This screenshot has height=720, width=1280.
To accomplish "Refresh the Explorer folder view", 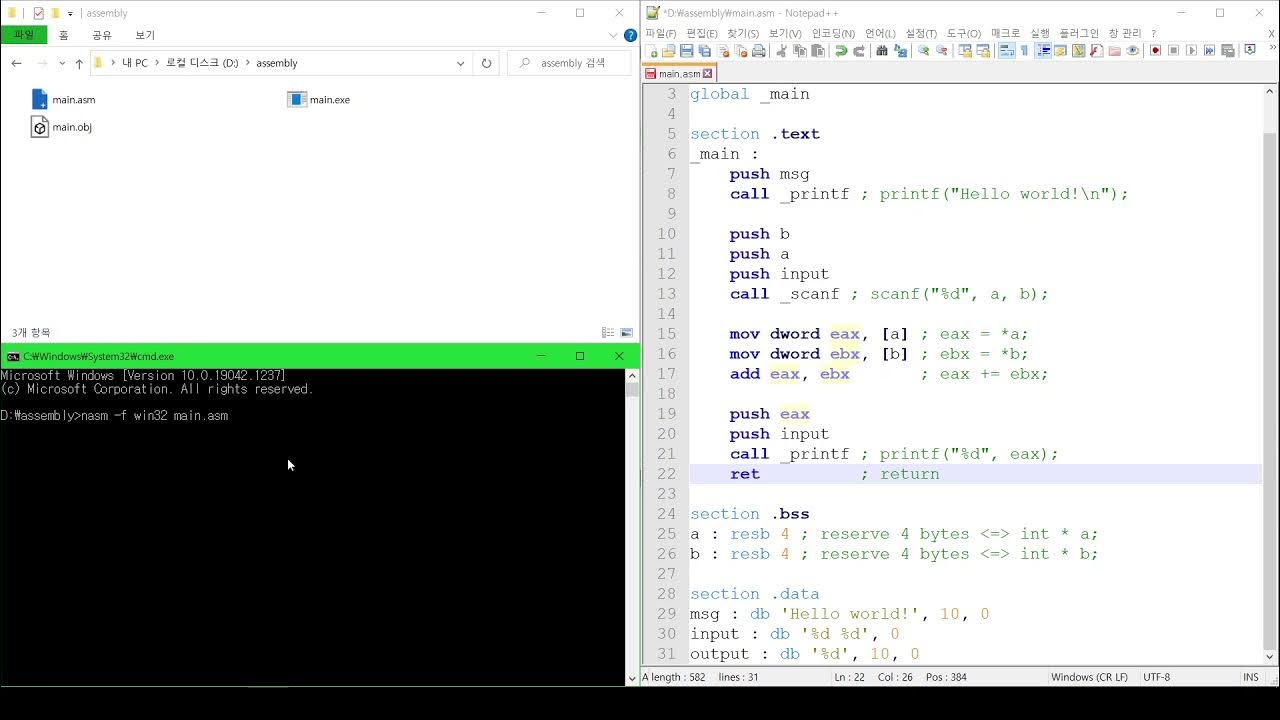I will pyautogui.click(x=486, y=63).
